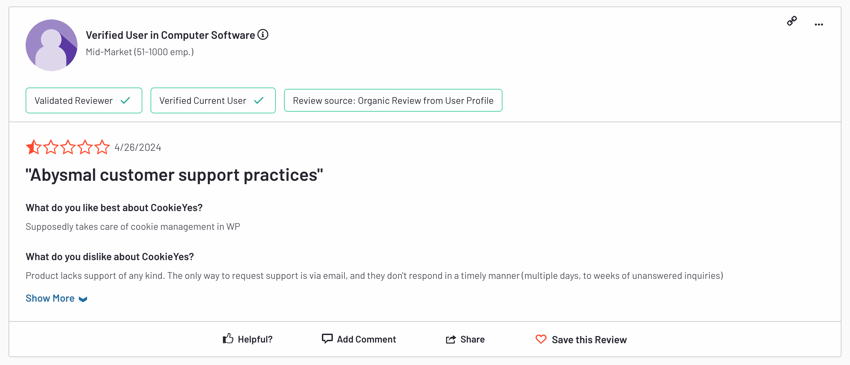Click the Share arrow icon
The width and height of the screenshot is (850, 365).
coord(450,340)
